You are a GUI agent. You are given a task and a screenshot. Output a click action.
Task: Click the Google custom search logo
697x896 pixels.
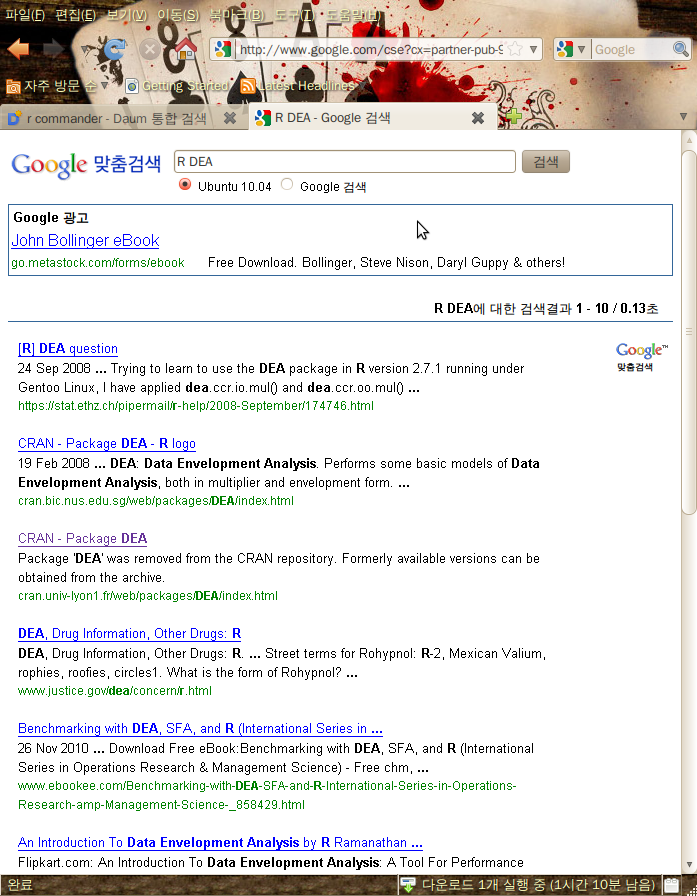(x=86, y=165)
